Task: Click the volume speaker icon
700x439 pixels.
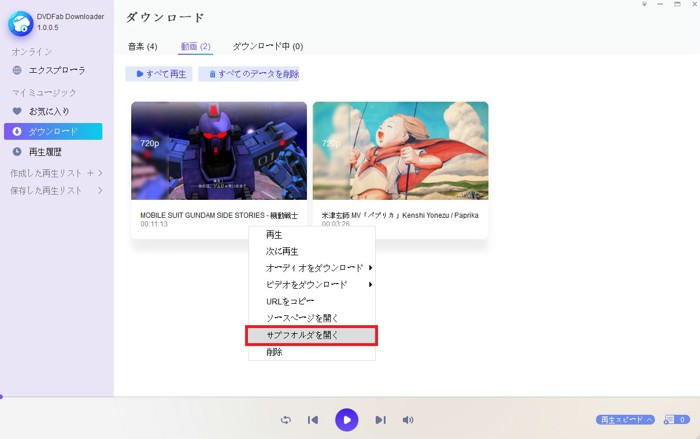Action: coord(408,420)
